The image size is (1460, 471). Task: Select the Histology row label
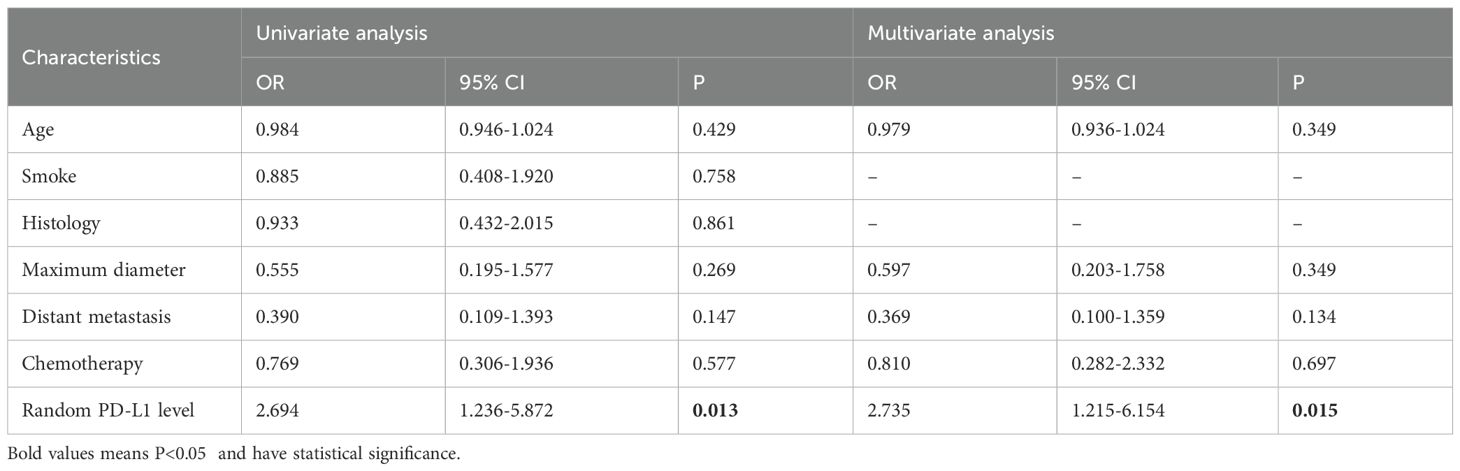(x=58, y=223)
